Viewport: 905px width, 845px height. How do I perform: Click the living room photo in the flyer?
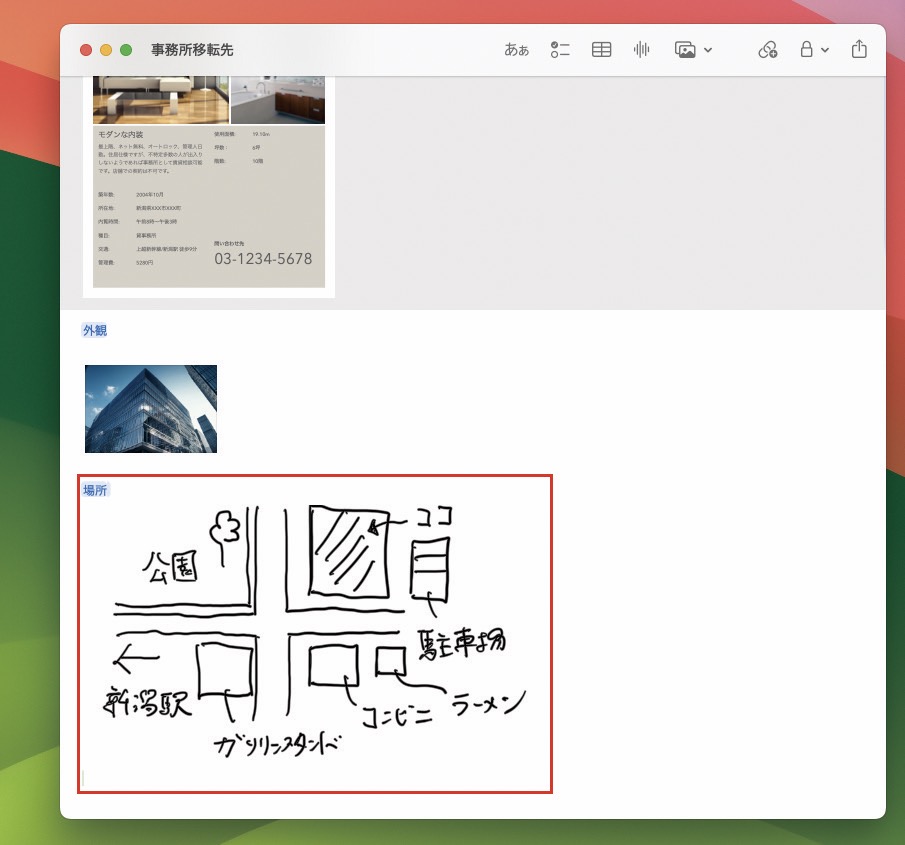(x=160, y=100)
